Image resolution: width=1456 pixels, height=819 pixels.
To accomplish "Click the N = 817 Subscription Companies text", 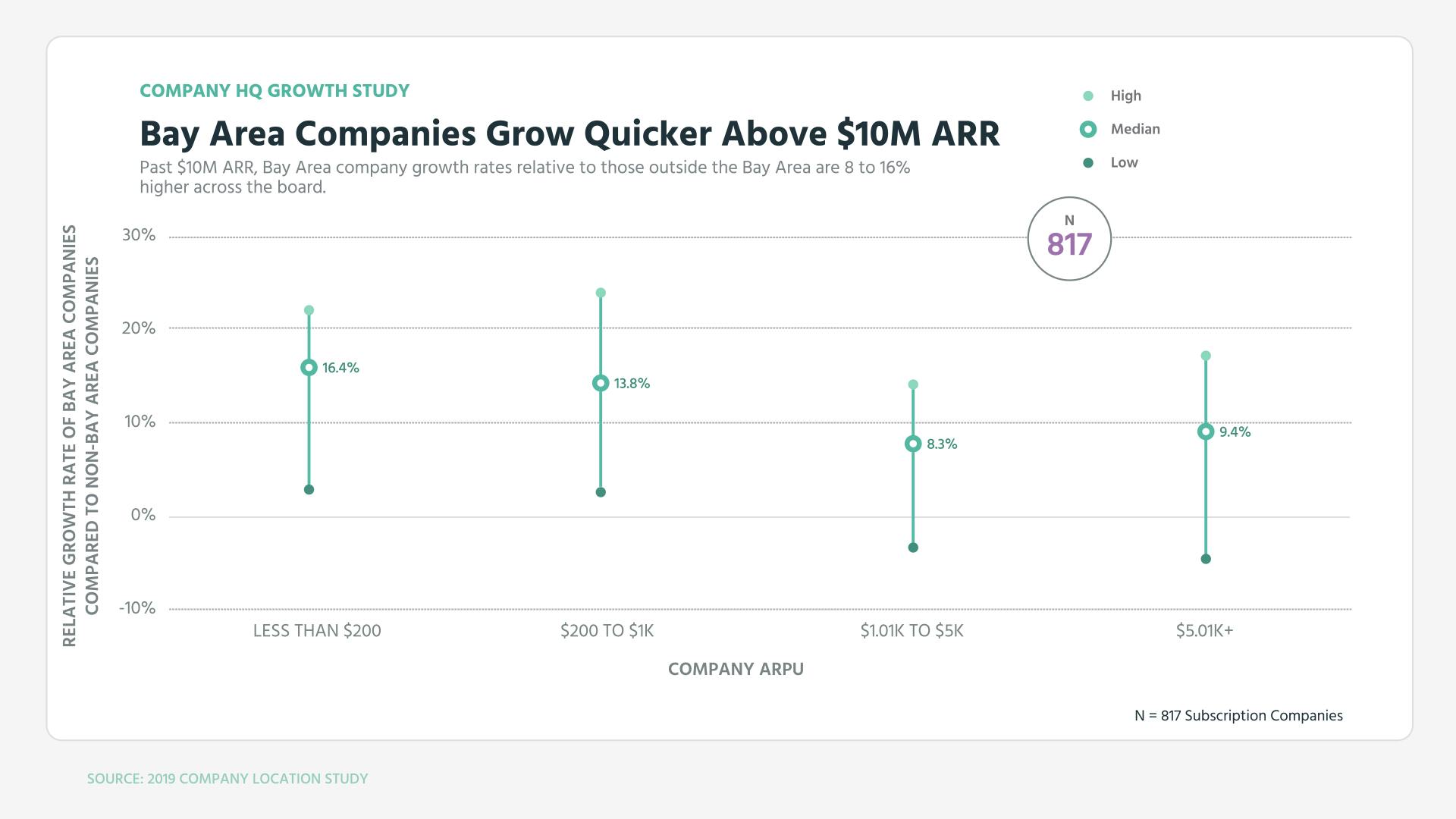I will click(x=1238, y=715).
